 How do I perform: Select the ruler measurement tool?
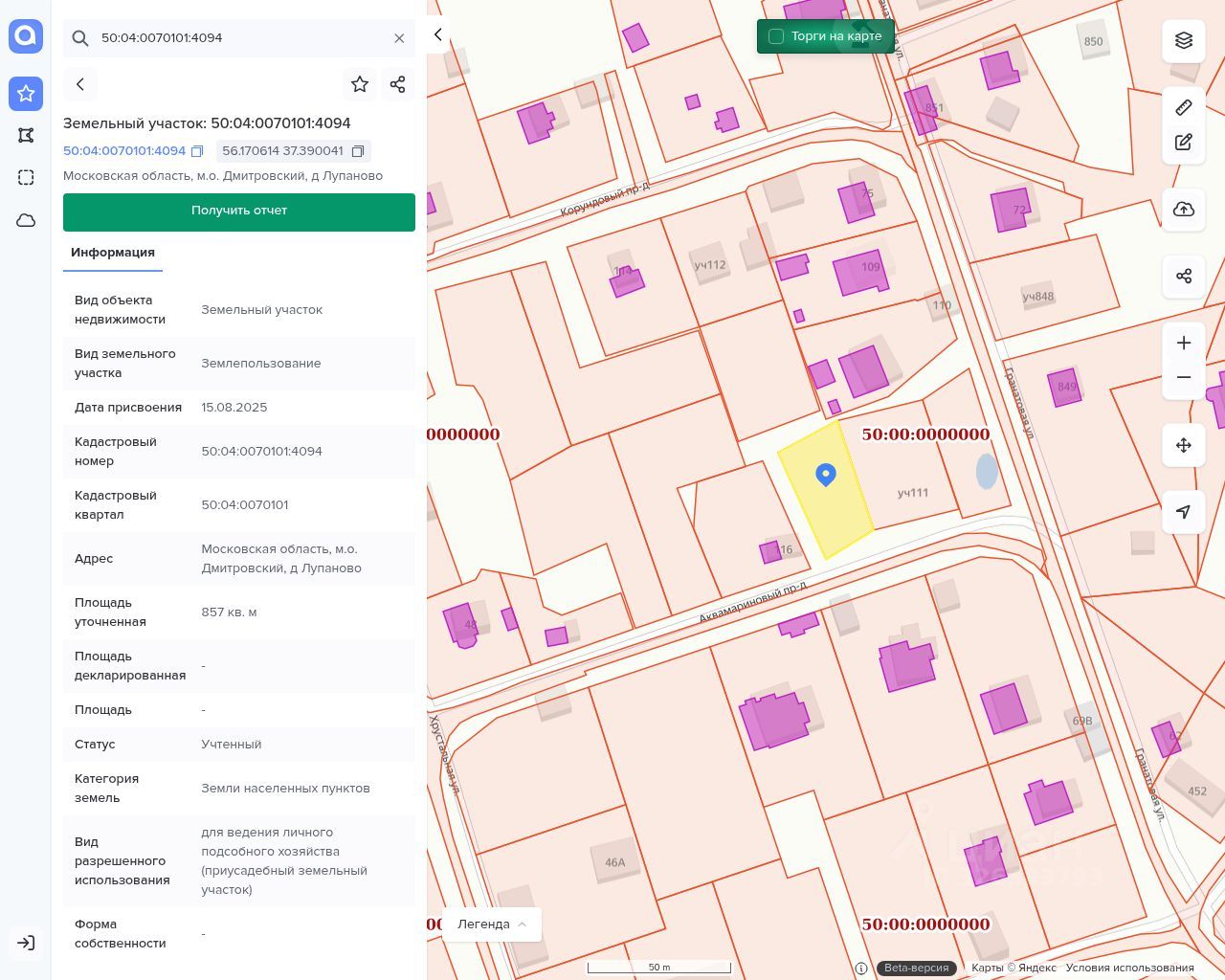click(1184, 107)
